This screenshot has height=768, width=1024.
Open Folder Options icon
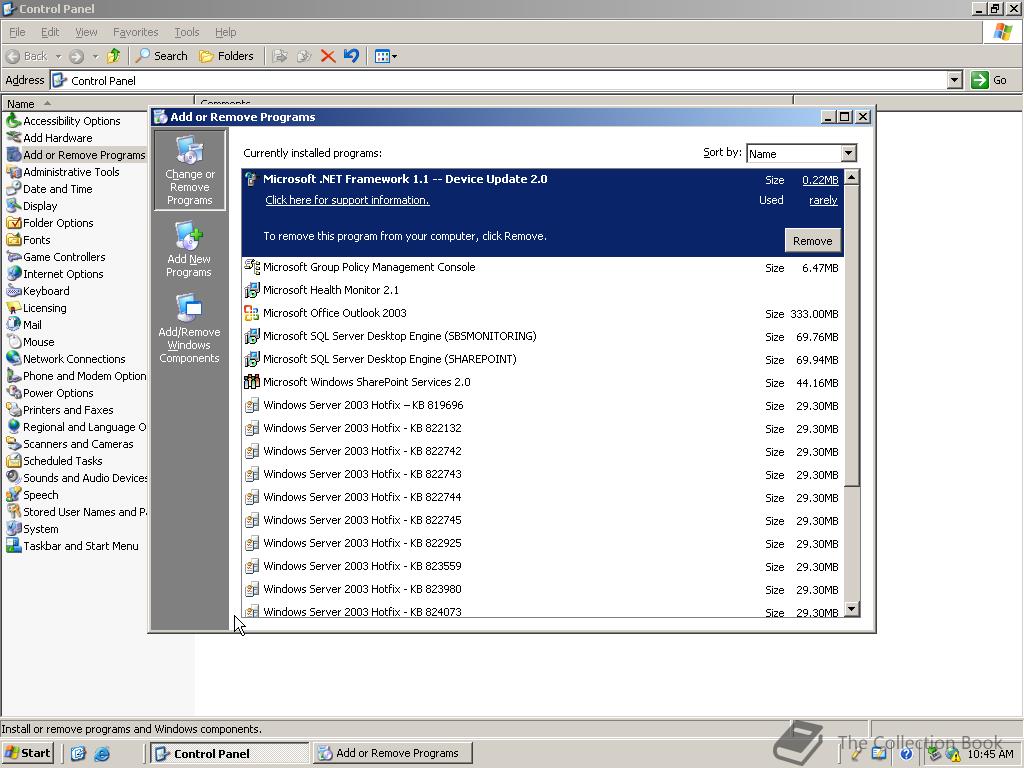click(13, 223)
